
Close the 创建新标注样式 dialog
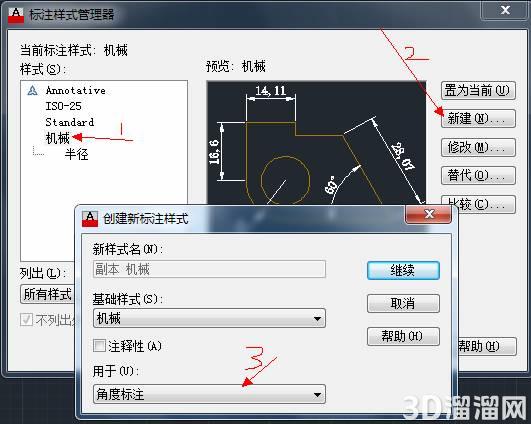pyautogui.click(x=428, y=214)
